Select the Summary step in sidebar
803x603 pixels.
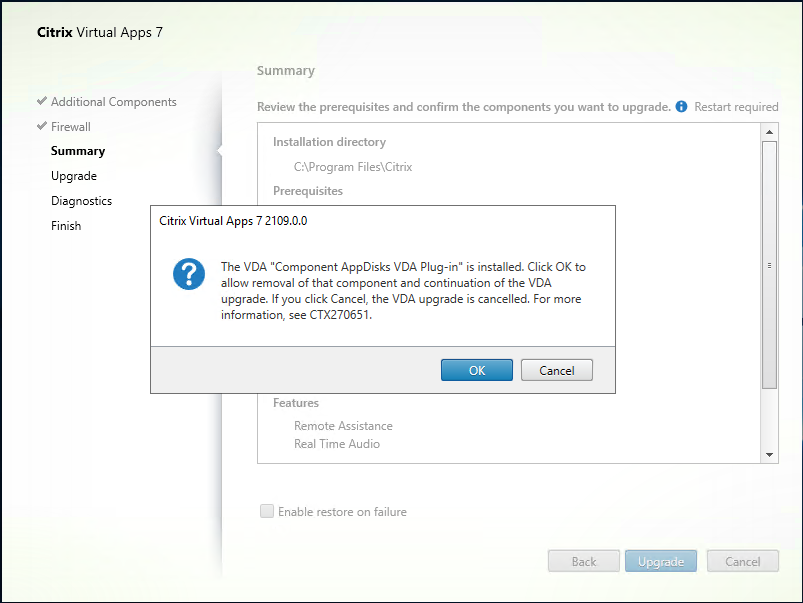tap(78, 151)
